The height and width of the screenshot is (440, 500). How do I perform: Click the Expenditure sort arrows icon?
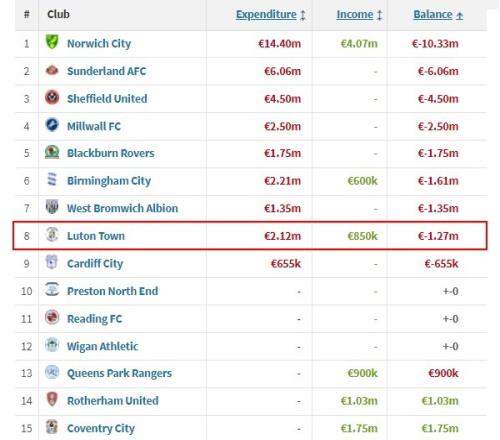point(303,15)
